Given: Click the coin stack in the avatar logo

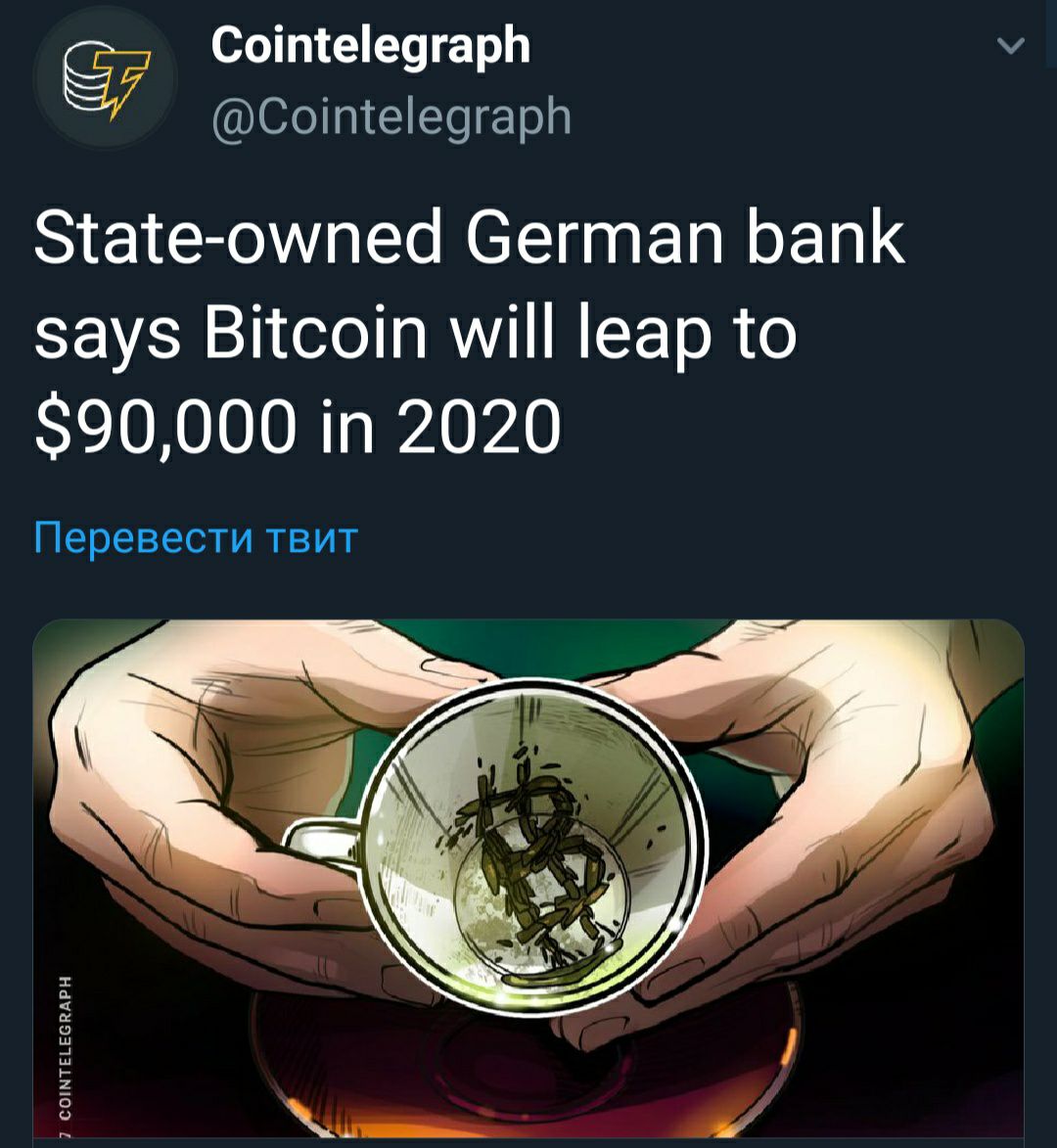Looking at the screenshot, I should pyautogui.click(x=85, y=75).
